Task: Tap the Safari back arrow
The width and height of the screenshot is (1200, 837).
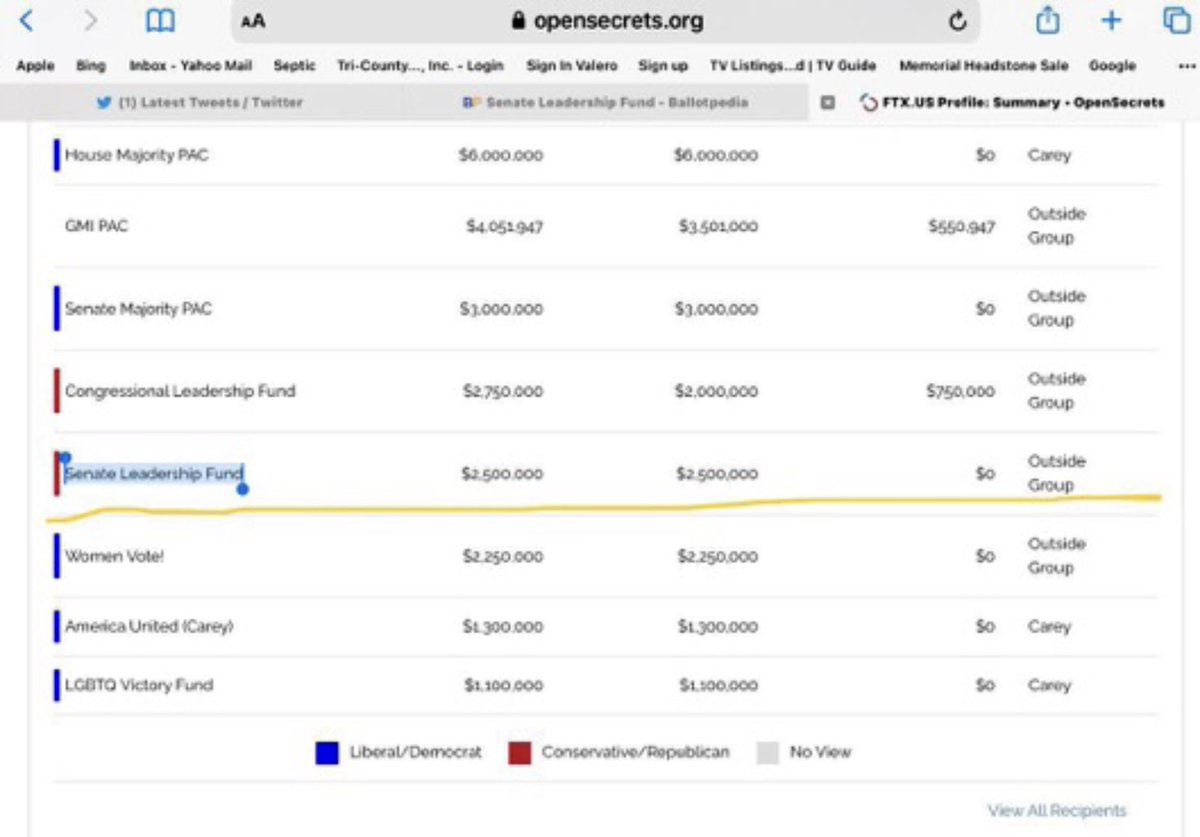Action: tap(27, 20)
